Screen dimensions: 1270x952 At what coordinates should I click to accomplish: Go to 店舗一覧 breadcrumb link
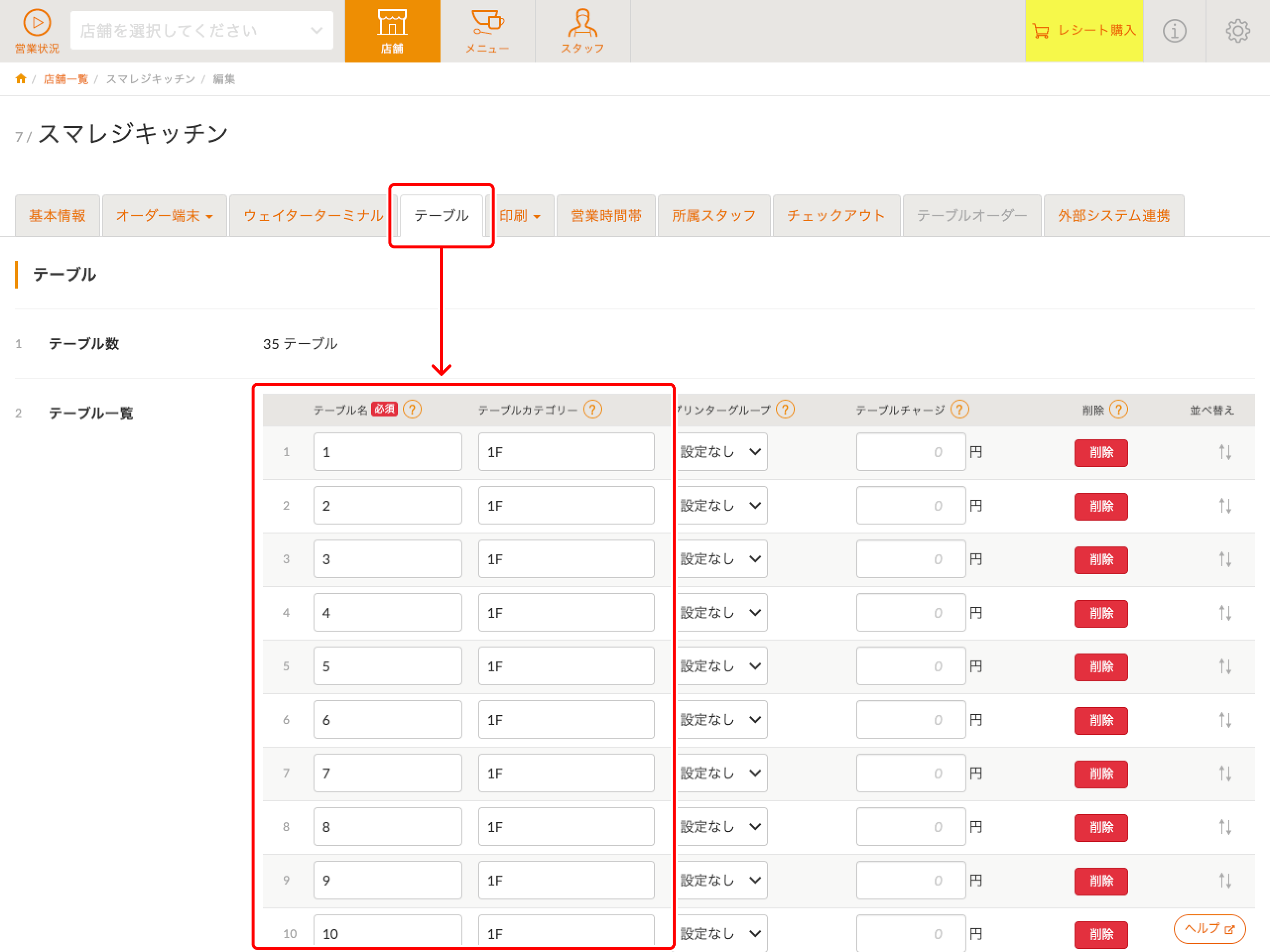(66, 79)
